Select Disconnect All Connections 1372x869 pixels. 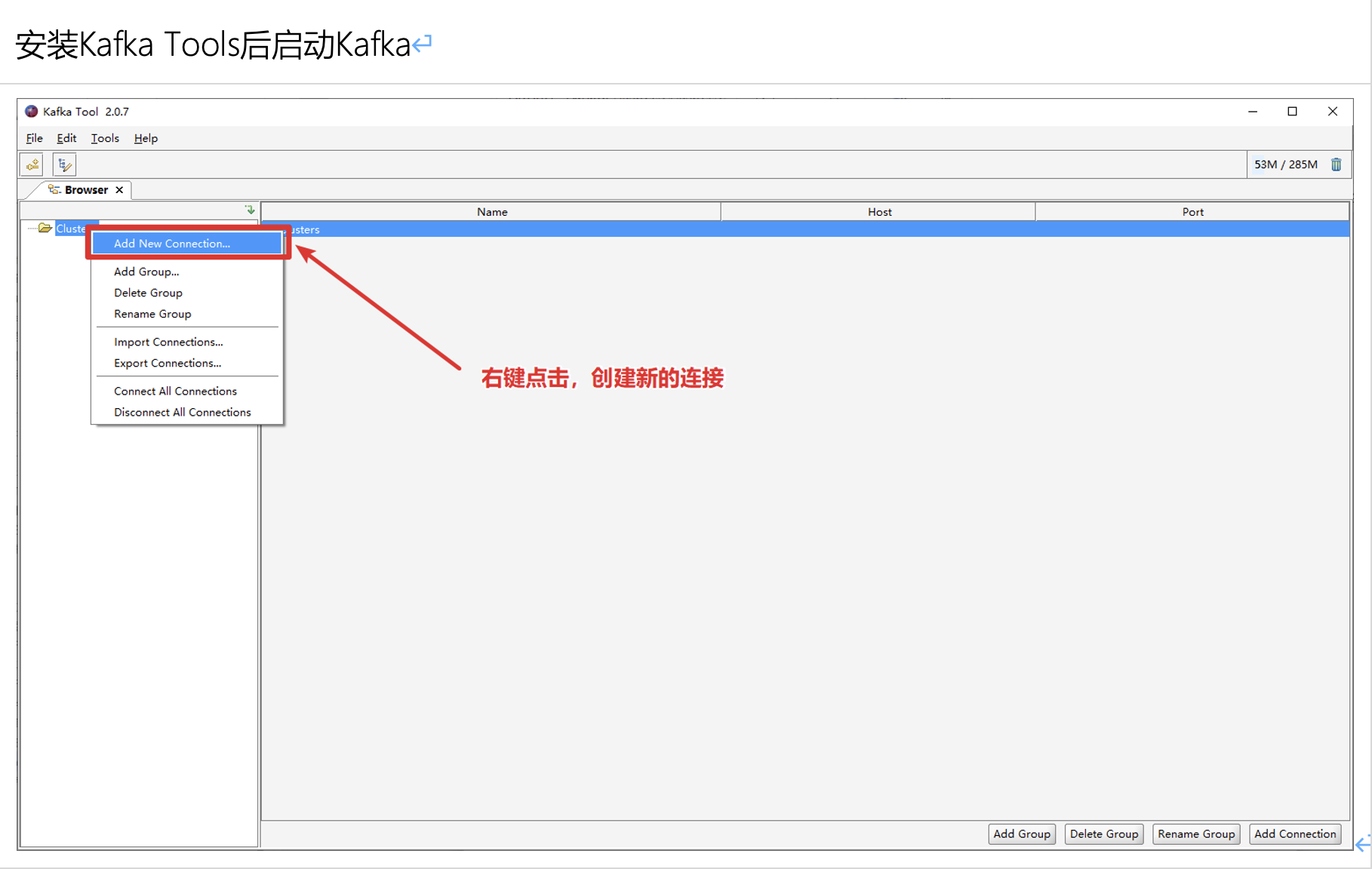point(182,412)
